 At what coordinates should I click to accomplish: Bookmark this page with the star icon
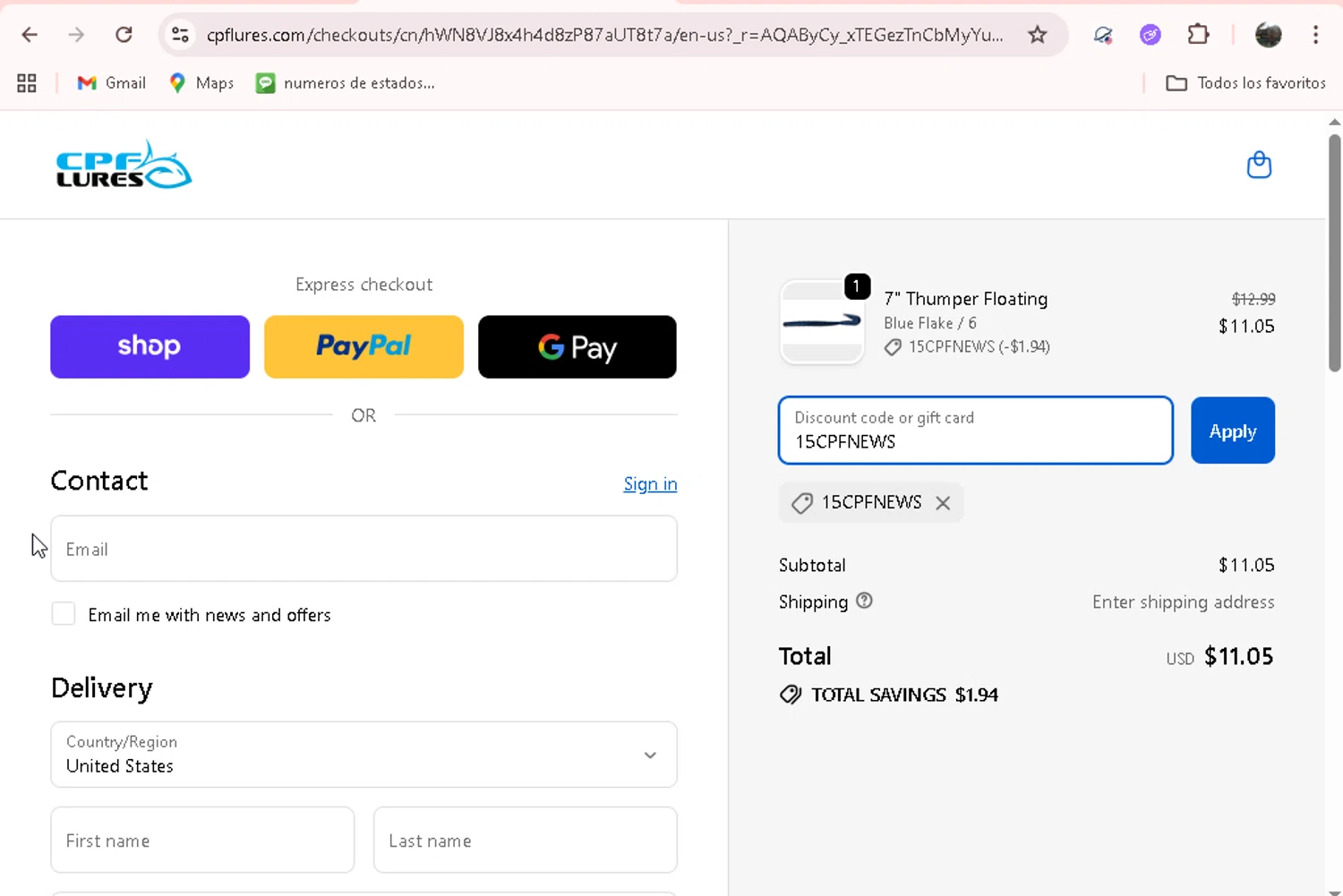pos(1037,35)
